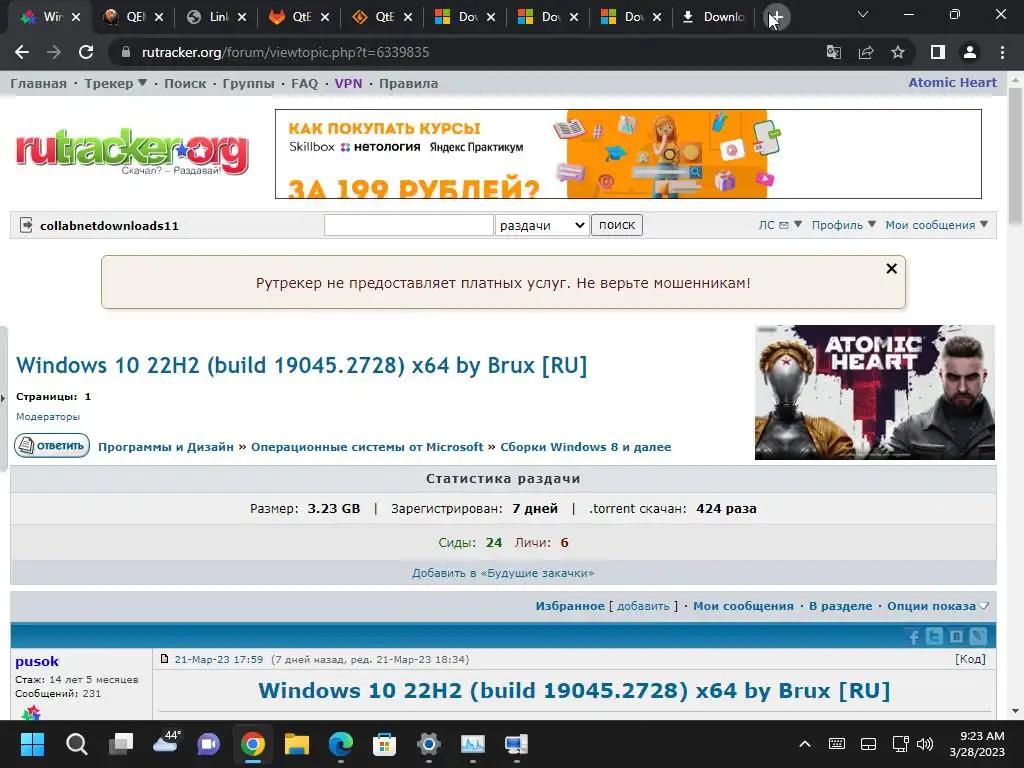The width and height of the screenshot is (1024, 768).
Task: Open the Chat app on taskbar
Action: (209, 744)
